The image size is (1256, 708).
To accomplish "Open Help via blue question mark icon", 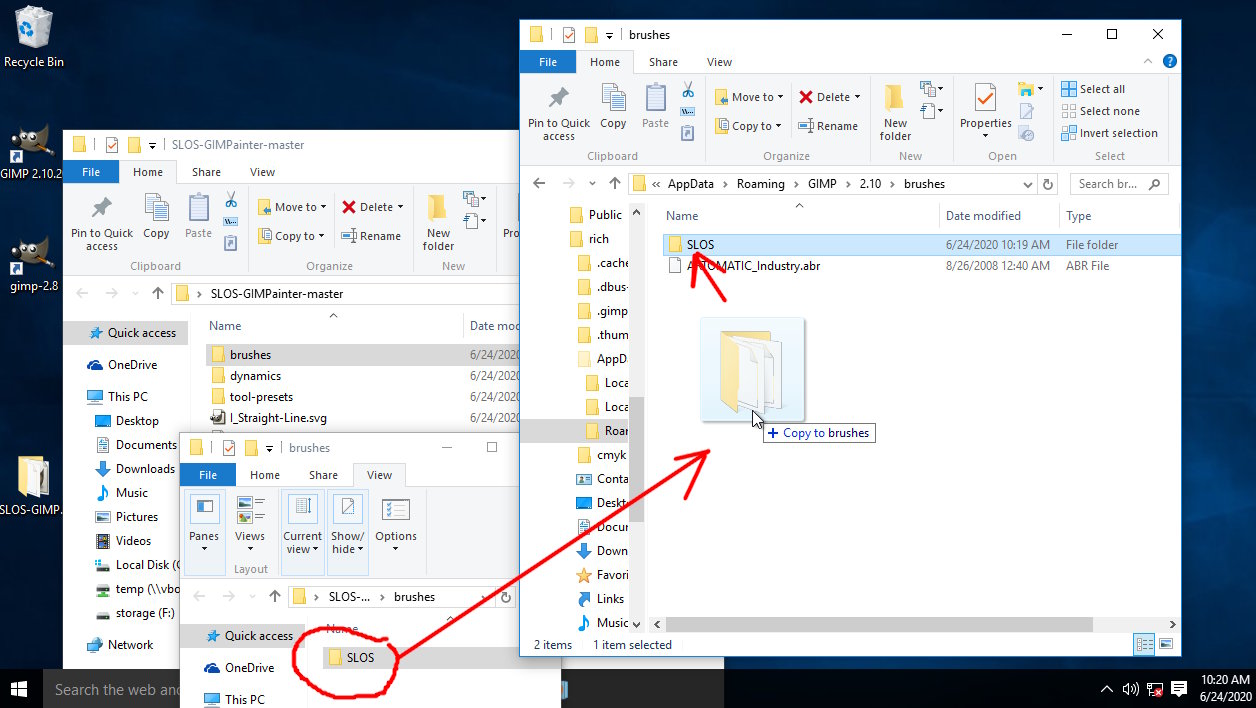I will tap(1170, 61).
